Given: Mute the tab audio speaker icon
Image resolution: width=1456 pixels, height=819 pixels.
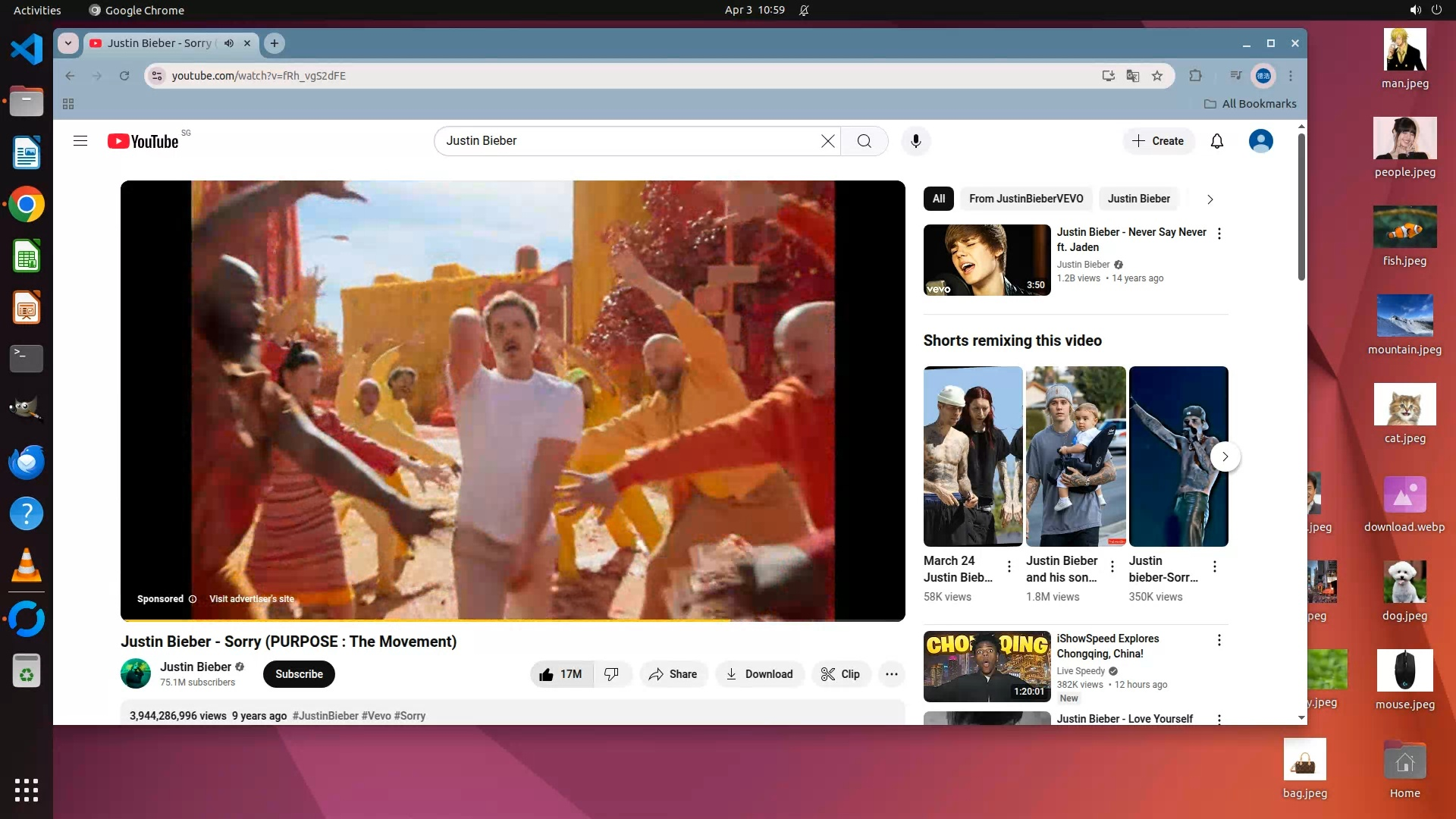Looking at the screenshot, I should (x=229, y=43).
